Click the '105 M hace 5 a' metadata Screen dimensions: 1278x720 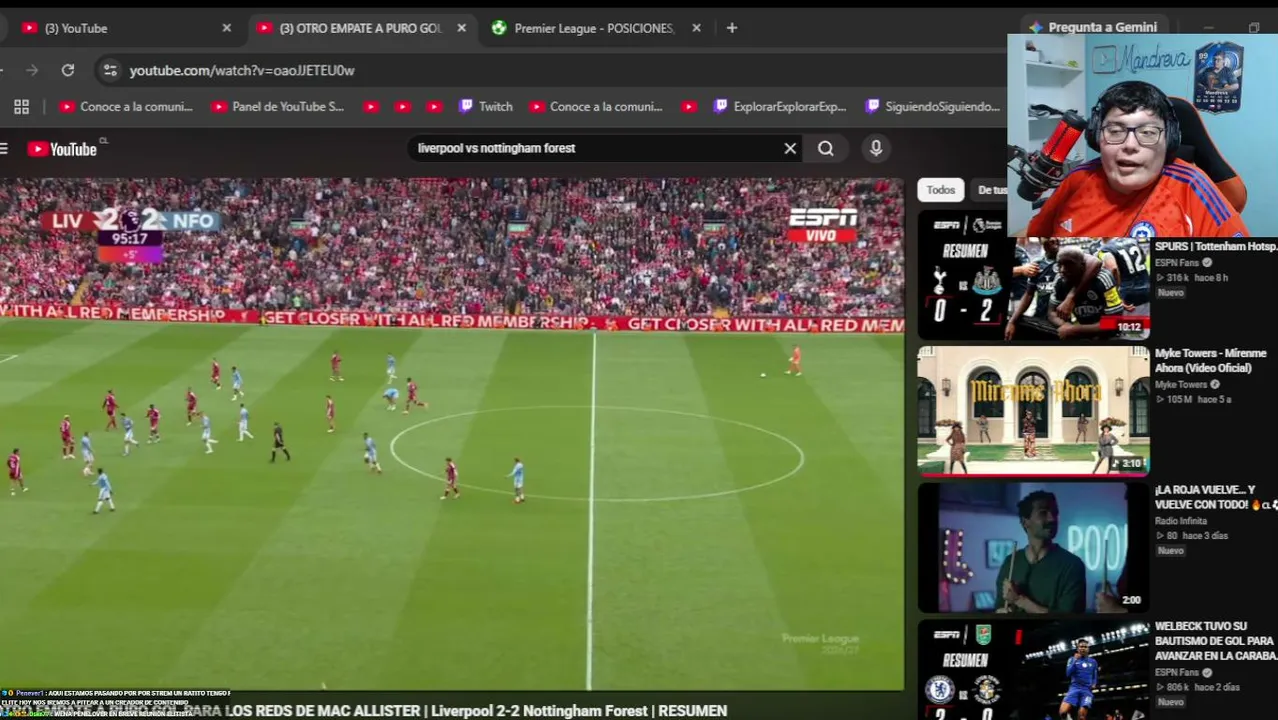tap(1194, 399)
